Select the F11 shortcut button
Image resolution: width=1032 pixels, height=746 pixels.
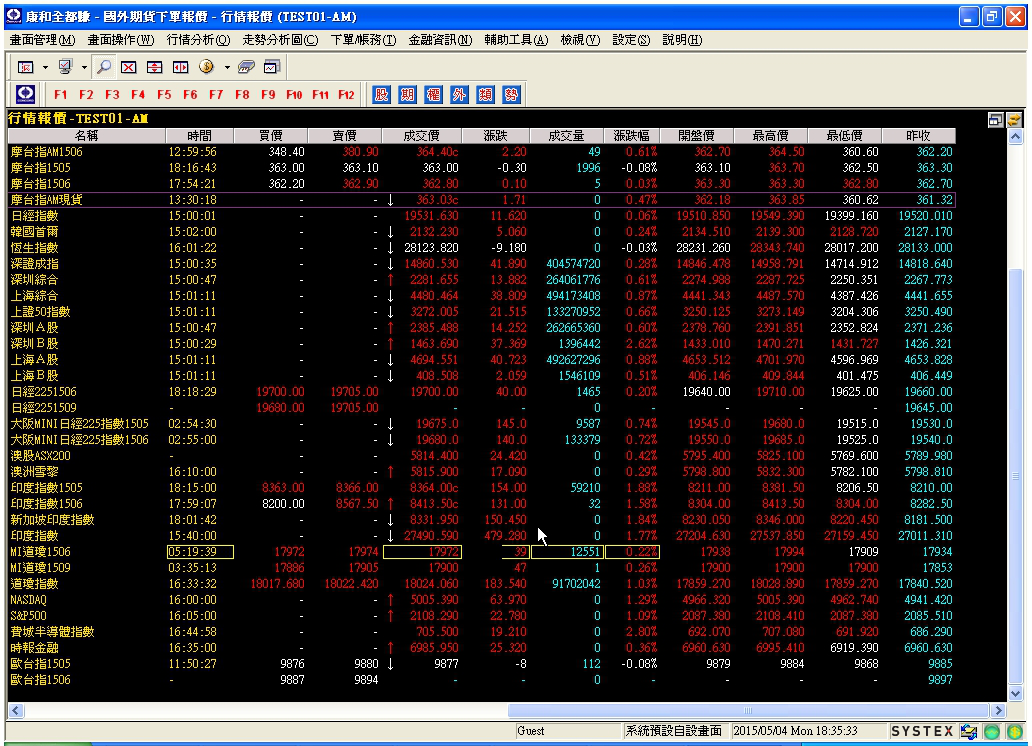[x=321, y=95]
